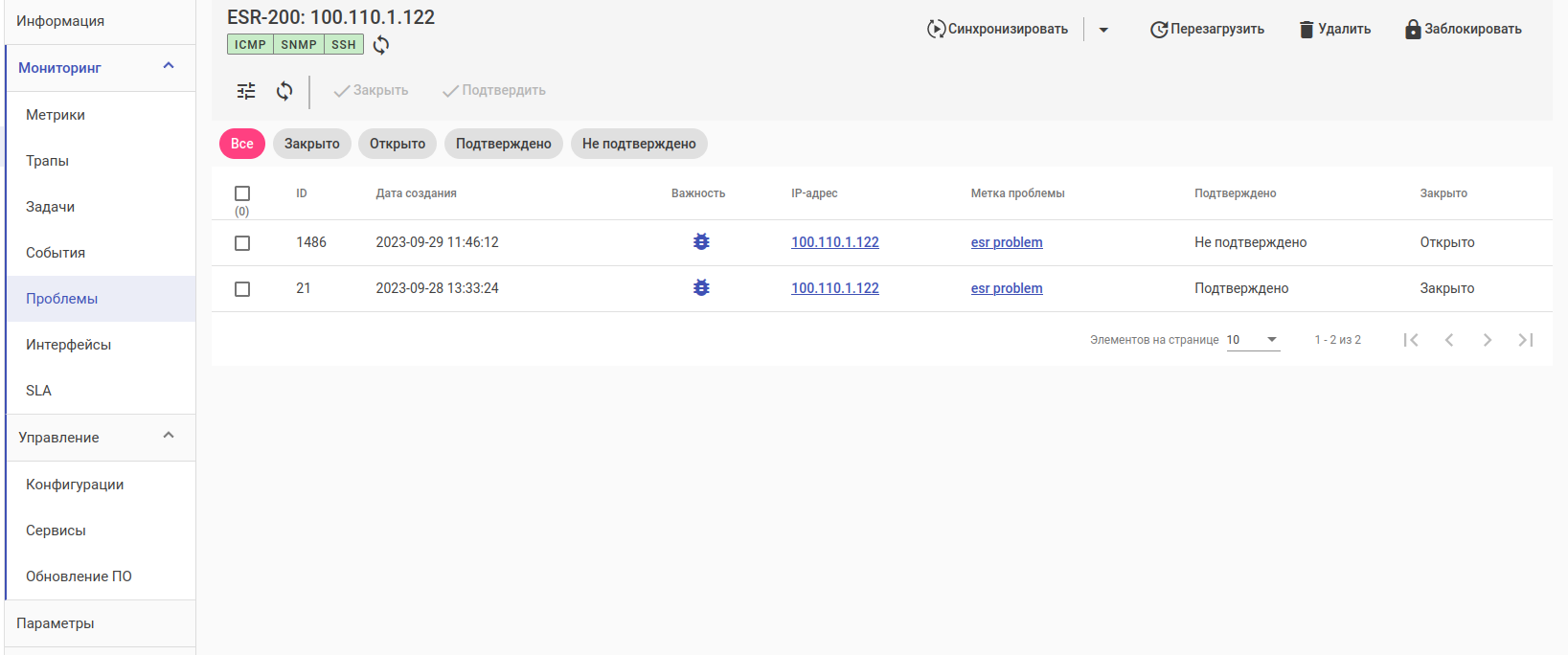The image size is (1568, 655).
Task: Collapse the Управление sidebar section
Action: click(169, 436)
